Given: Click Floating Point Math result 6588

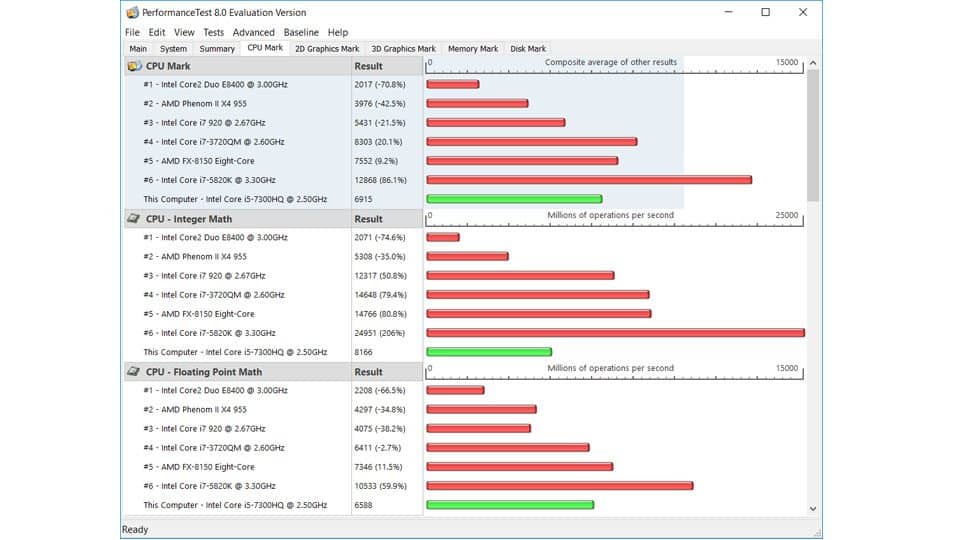Looking at the screenshot, I should click(x=363, y=505).
